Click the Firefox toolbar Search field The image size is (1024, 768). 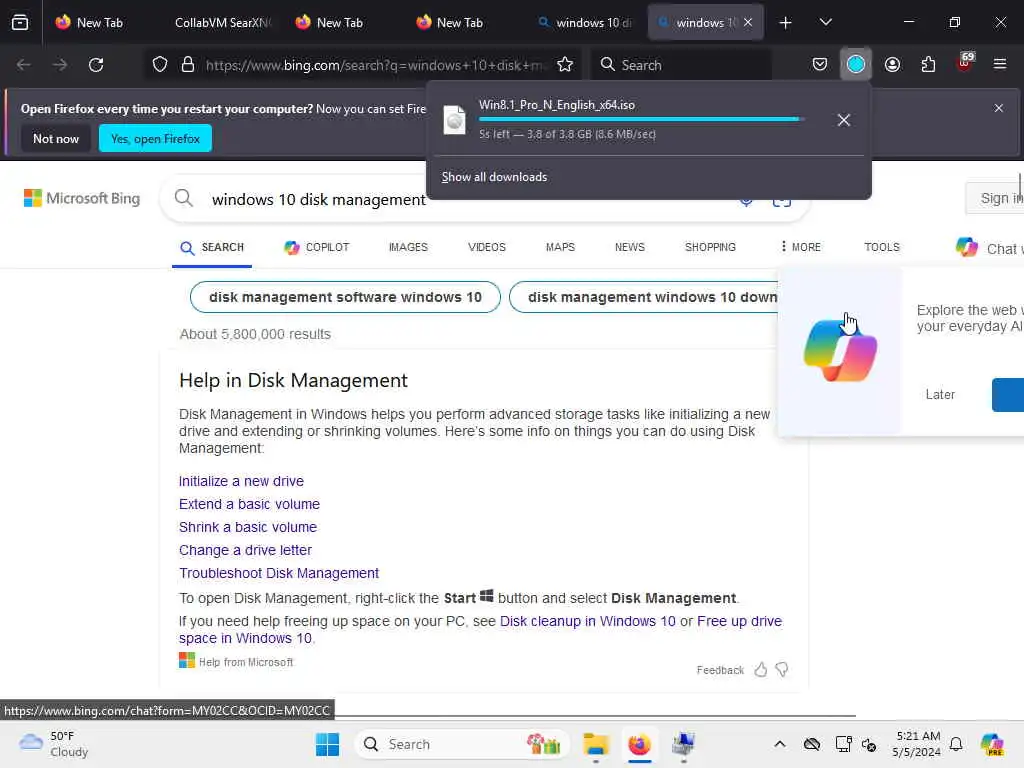click(681, 65)
